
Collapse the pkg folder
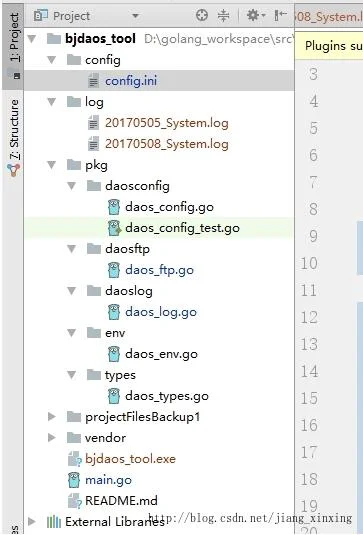click(x=52, y=165)
